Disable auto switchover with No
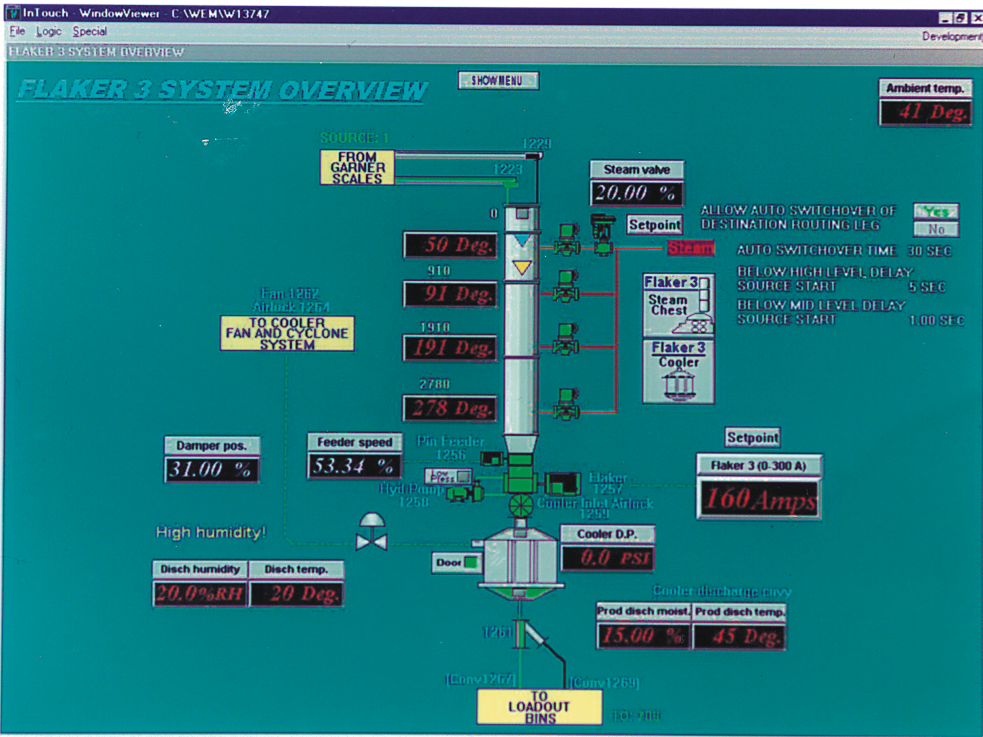The width and height of the screenshot is (983, 737). pyautogui.click(x=936, y=229)
